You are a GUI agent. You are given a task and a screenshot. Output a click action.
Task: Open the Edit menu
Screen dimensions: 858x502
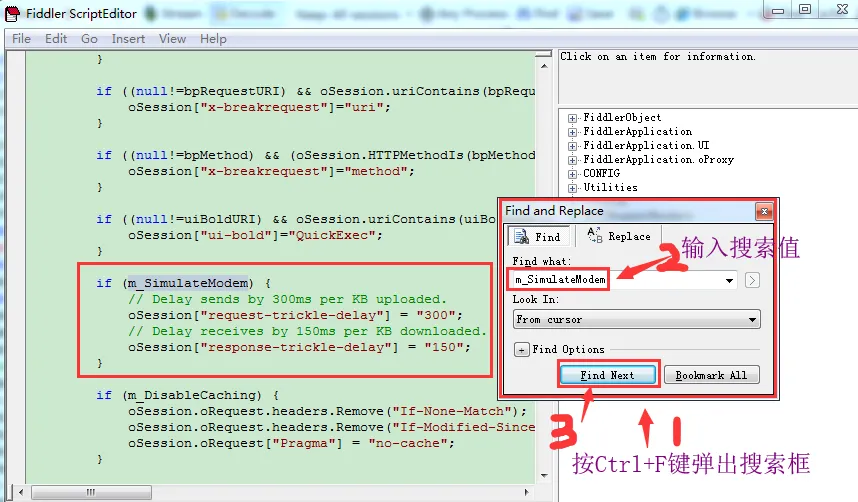click(56, 39)
